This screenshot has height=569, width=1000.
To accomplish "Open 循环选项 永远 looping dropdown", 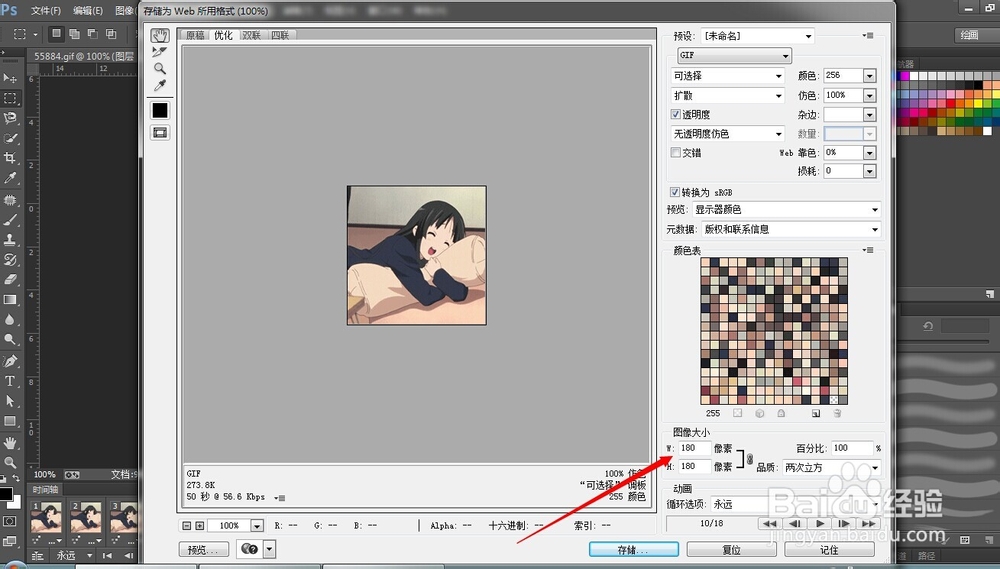I will [795, 504].
